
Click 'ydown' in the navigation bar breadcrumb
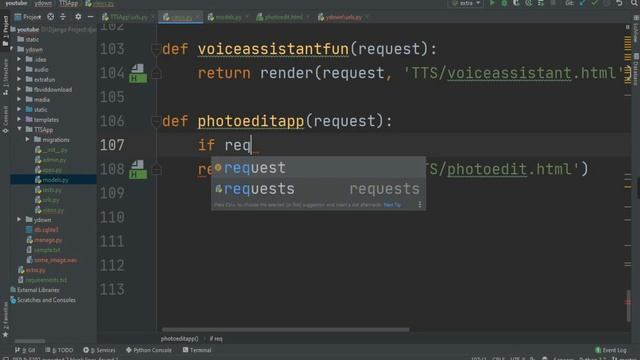43,3
